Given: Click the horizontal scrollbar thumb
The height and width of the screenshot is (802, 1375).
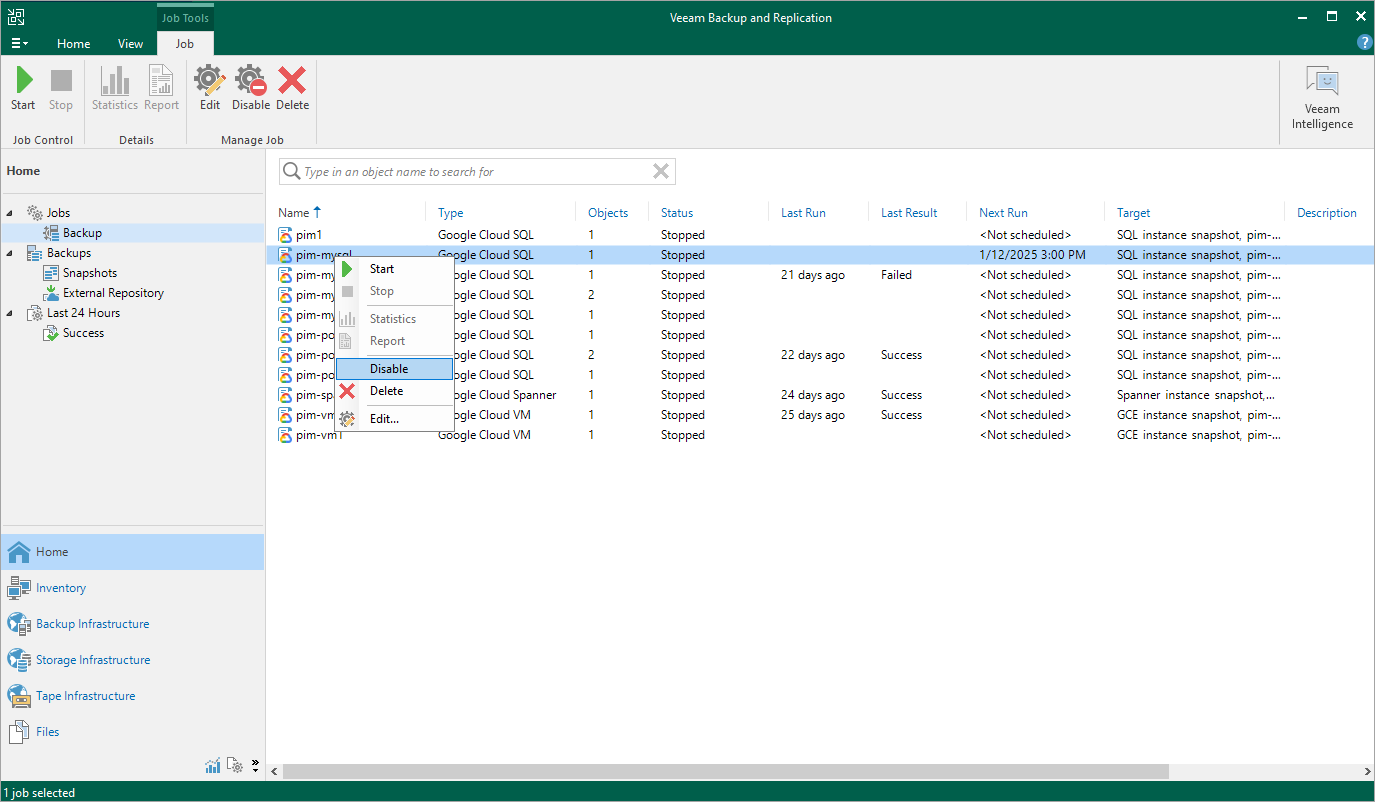Looking at the screenshot, I should [x=726, y=772].
